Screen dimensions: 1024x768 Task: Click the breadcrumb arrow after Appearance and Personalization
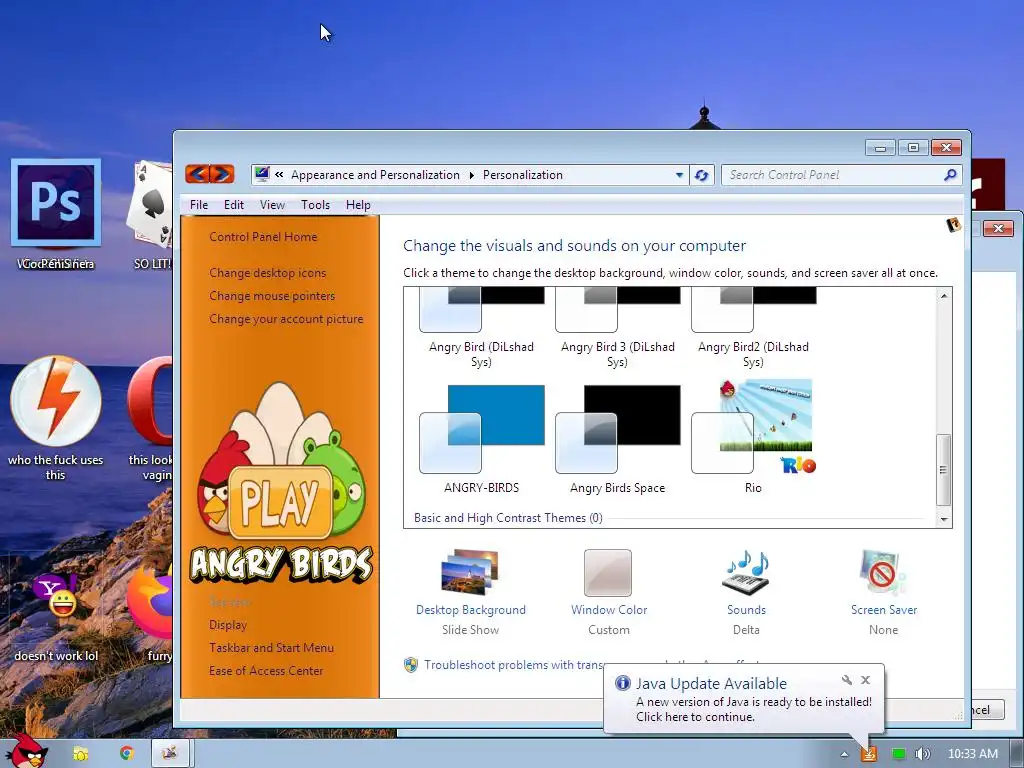tap(472, 175)
